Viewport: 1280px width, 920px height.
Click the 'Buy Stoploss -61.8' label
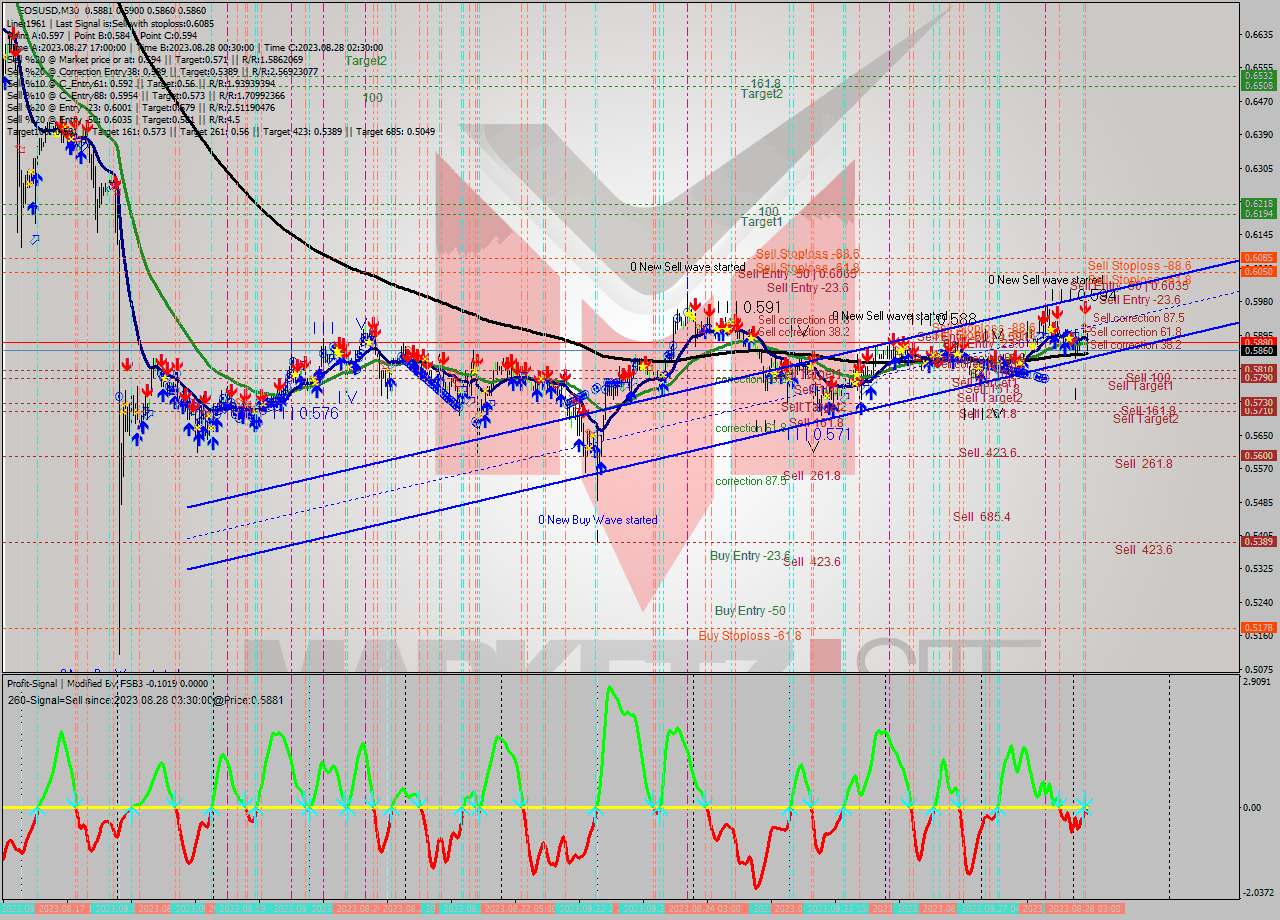point(750,635)
